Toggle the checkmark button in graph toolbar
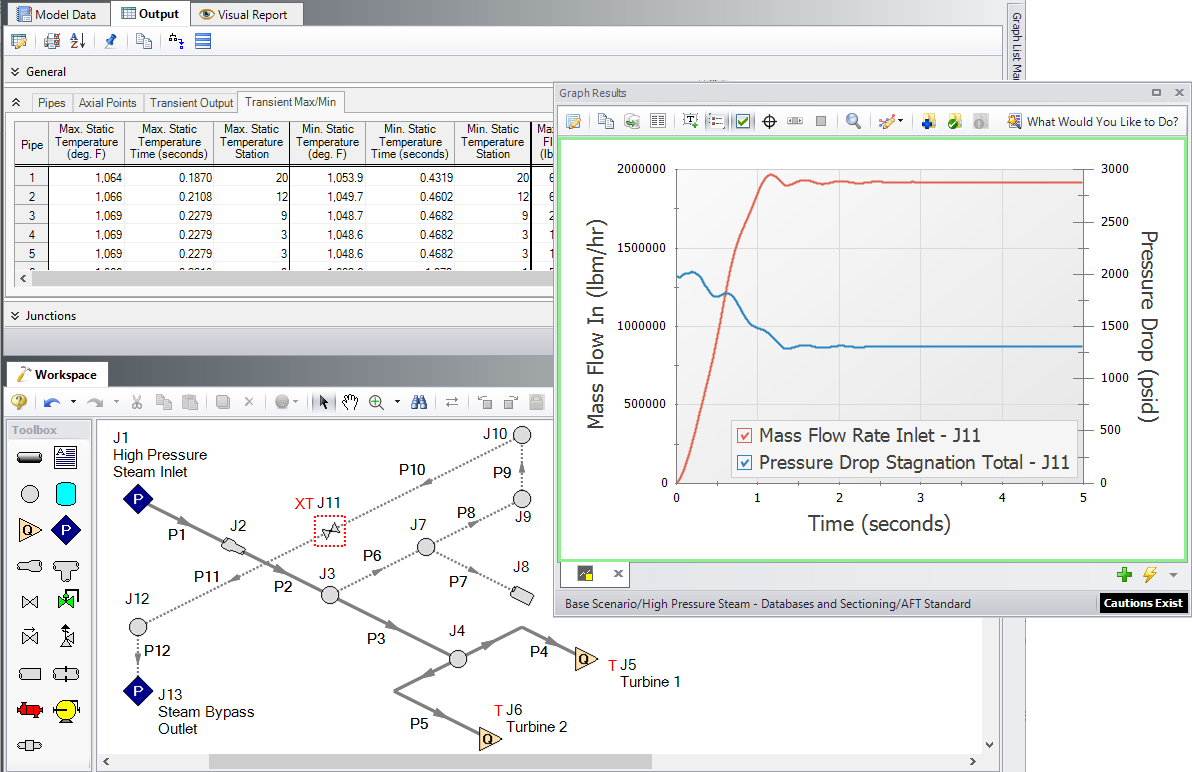This screenshot has height=772, width=1192. point(743,121)
